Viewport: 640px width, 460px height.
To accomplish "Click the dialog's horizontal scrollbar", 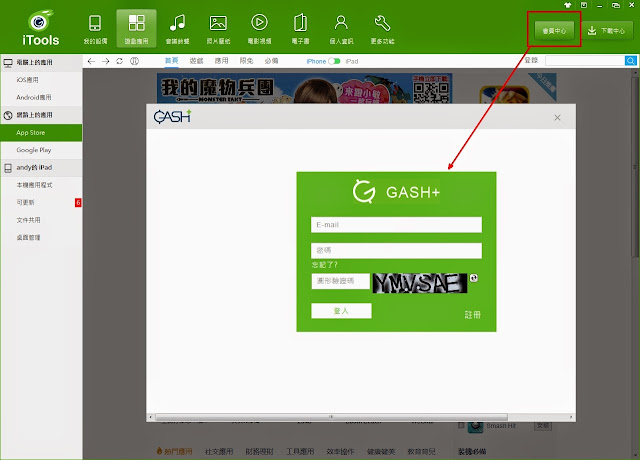I will pos(331,417).
